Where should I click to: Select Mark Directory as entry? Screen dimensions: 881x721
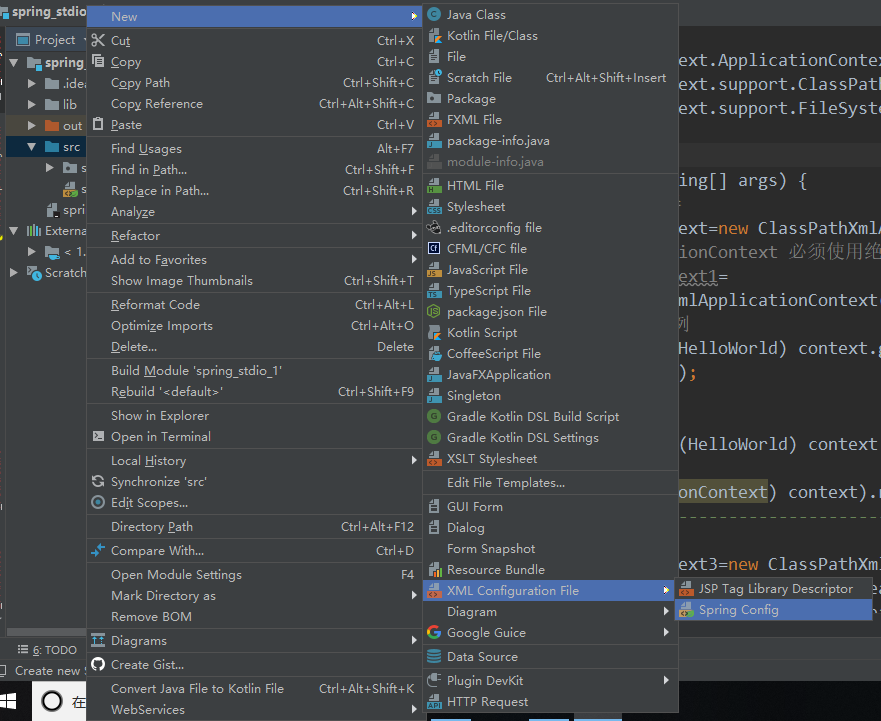pyautogui.click(x=255, y=596)
